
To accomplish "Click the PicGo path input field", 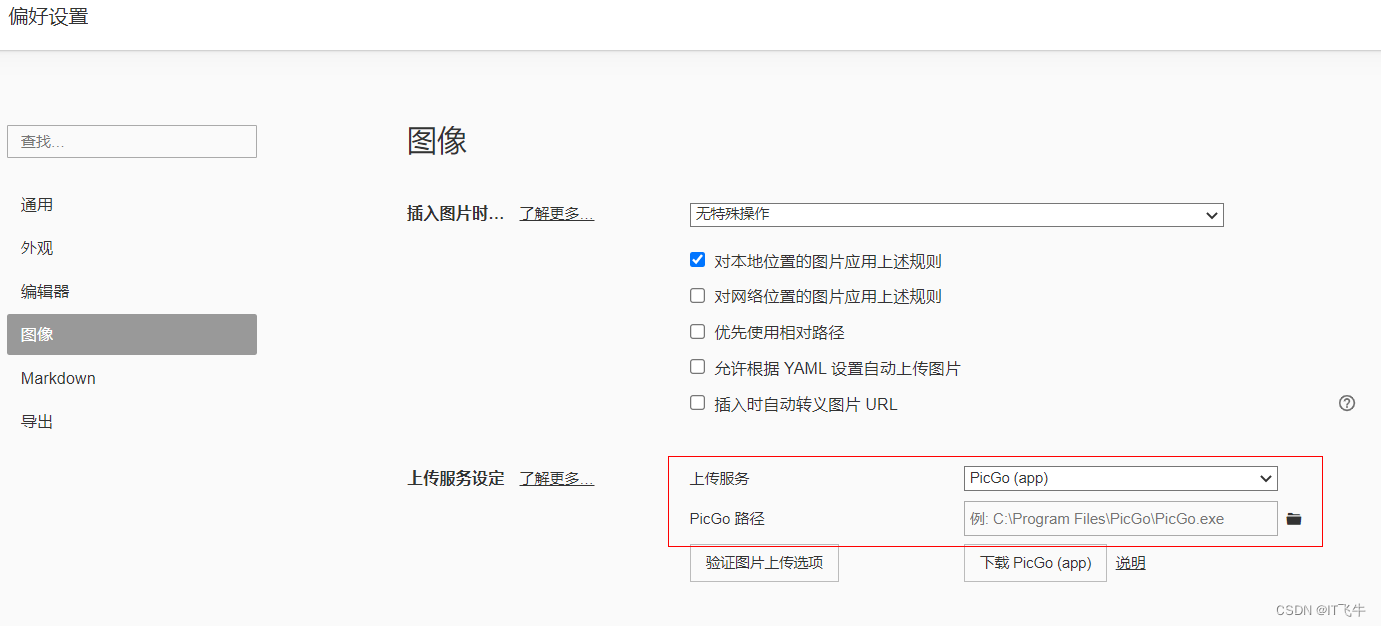I will (1120, 519).
